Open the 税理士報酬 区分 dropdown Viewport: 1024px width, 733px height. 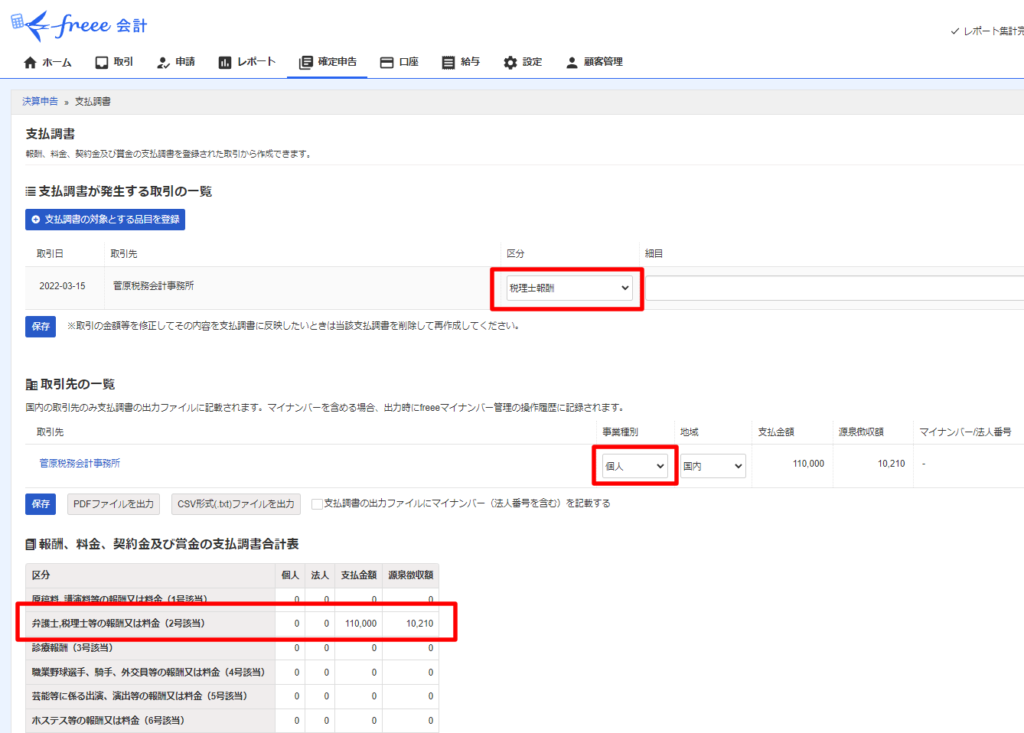tap(569, 288)
